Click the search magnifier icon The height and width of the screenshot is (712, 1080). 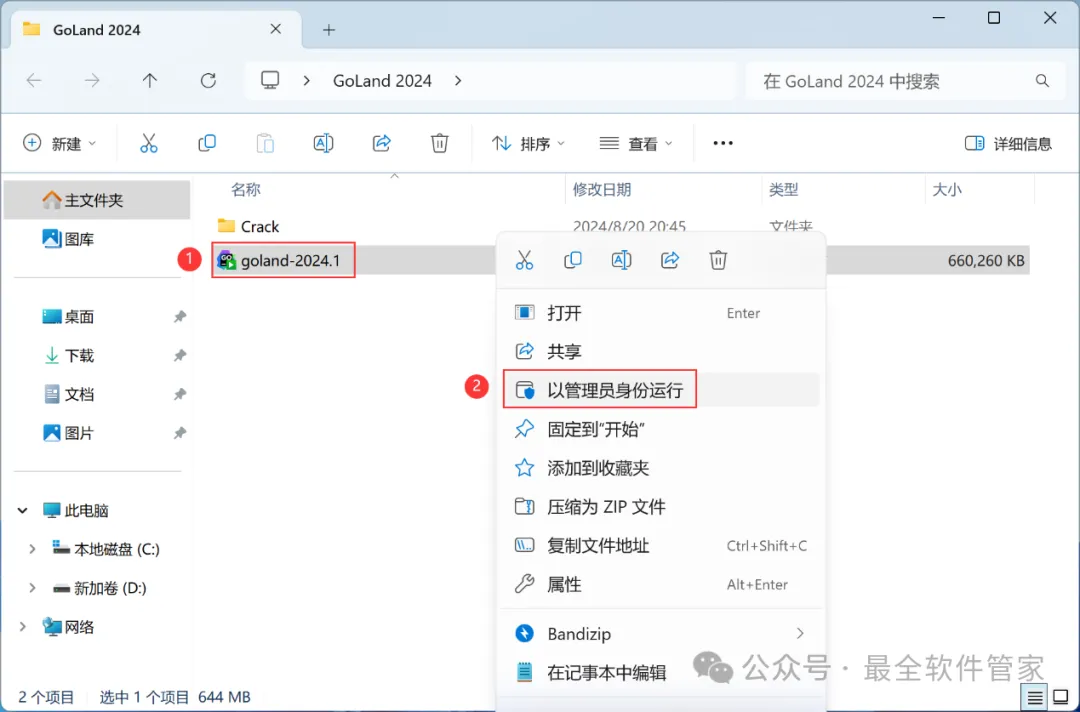(1042, 81)
